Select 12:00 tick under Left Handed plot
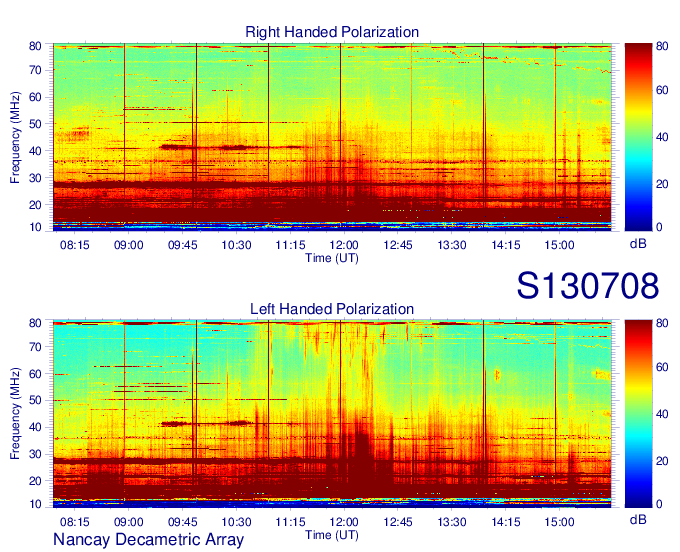680x552 pixels. click(344, 522)
